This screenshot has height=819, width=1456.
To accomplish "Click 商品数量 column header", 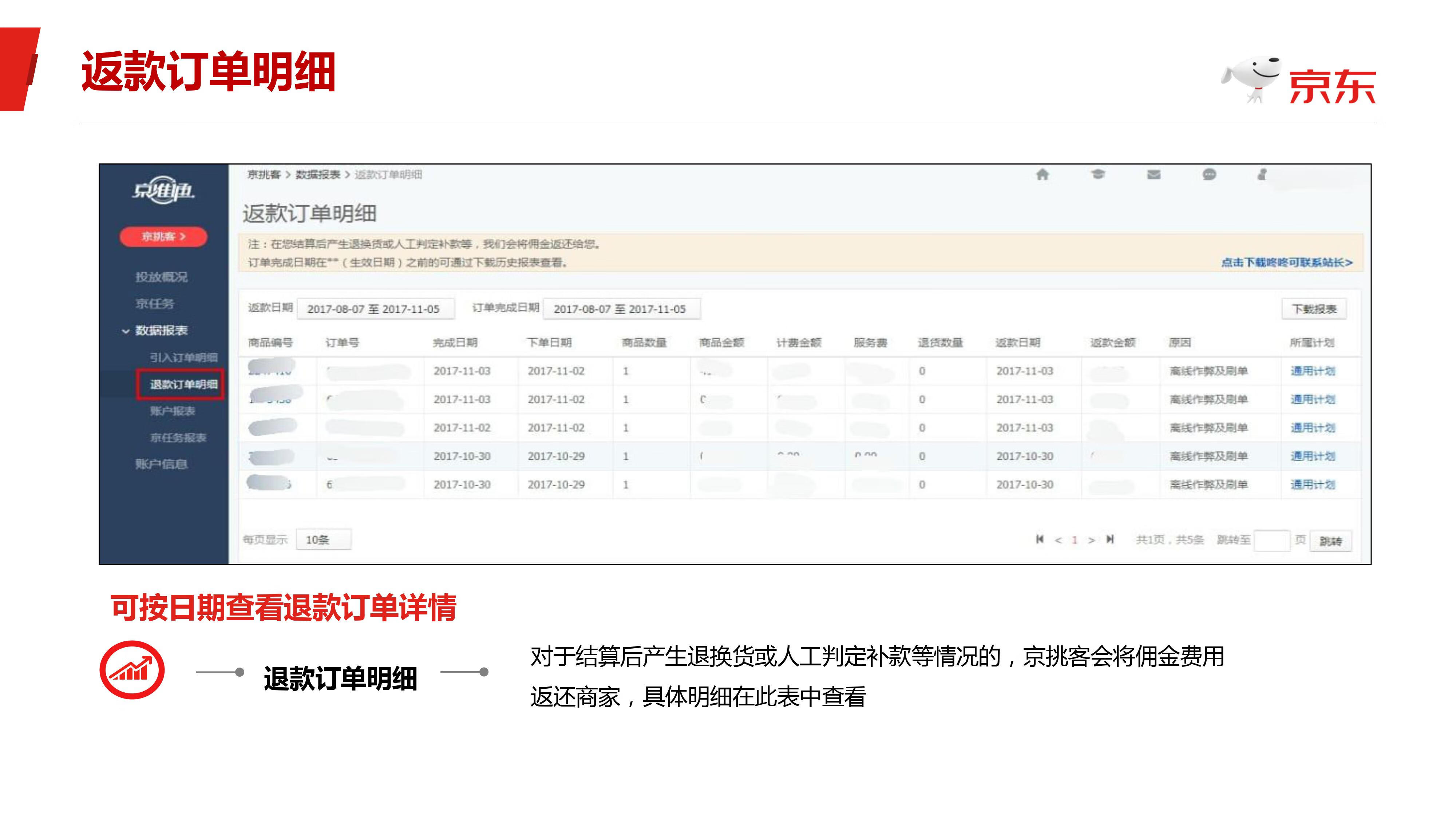I will click(x=644, y=343).
